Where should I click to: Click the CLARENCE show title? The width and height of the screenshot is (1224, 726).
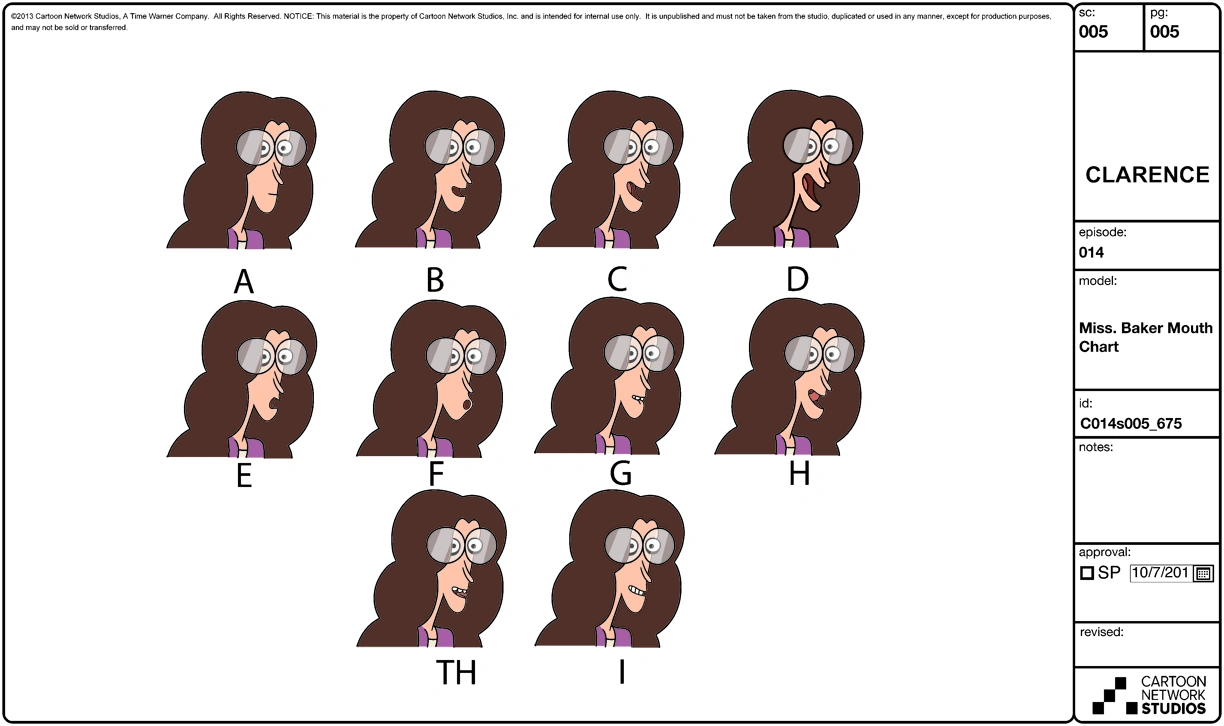click(1147, 175)
